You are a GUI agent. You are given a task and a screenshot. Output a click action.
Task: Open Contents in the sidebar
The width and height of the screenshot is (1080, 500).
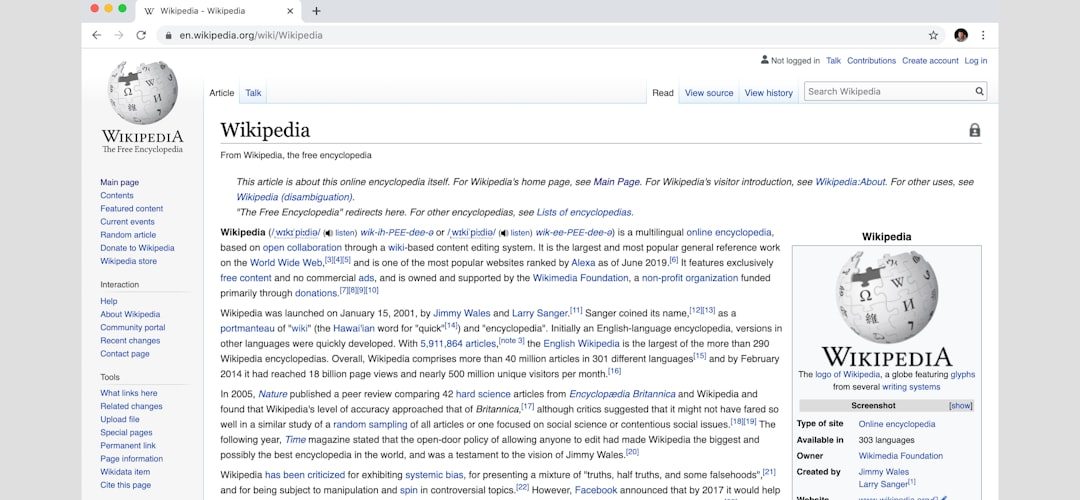[117, 196]
